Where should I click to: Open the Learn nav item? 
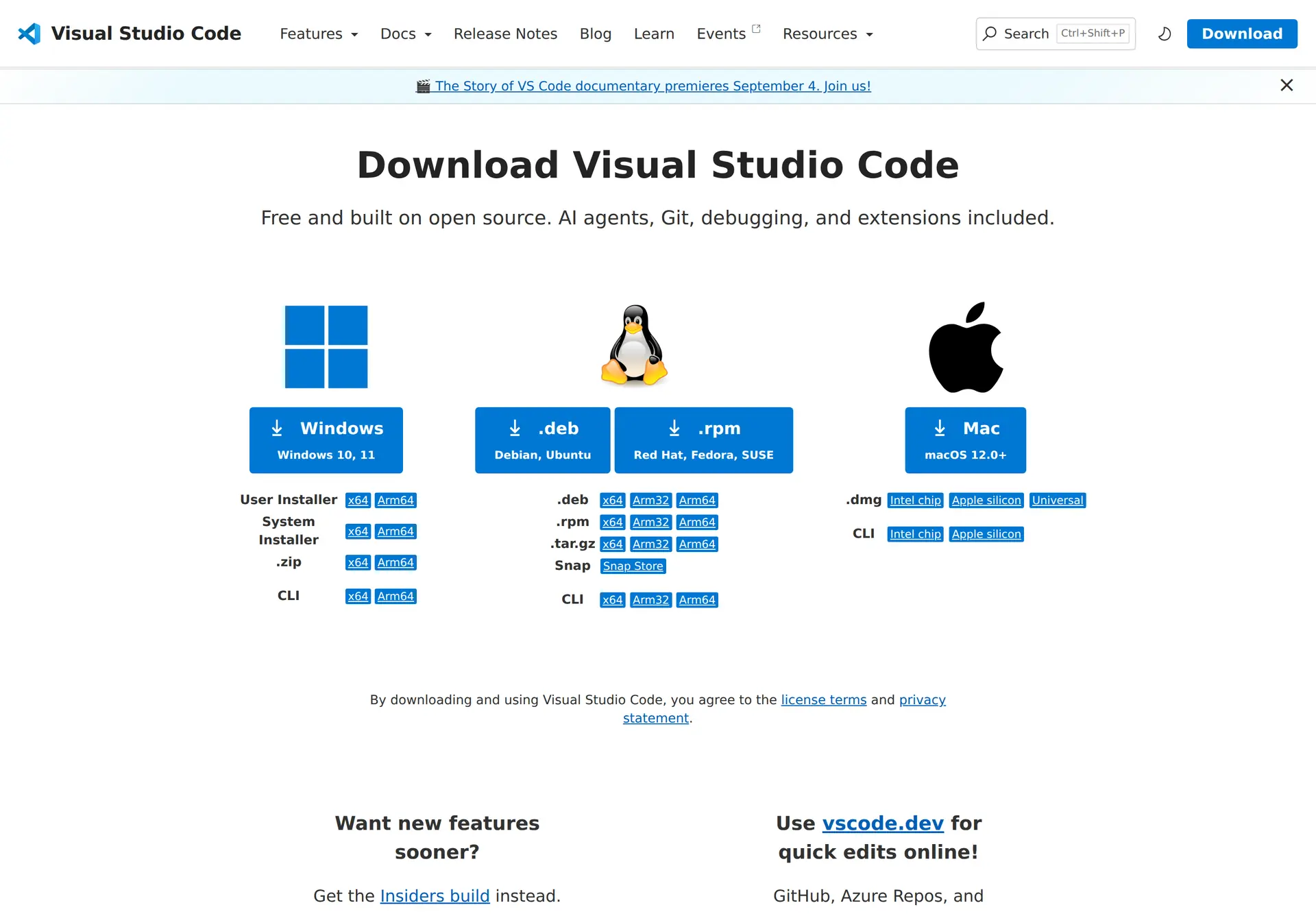pos(654,34)
